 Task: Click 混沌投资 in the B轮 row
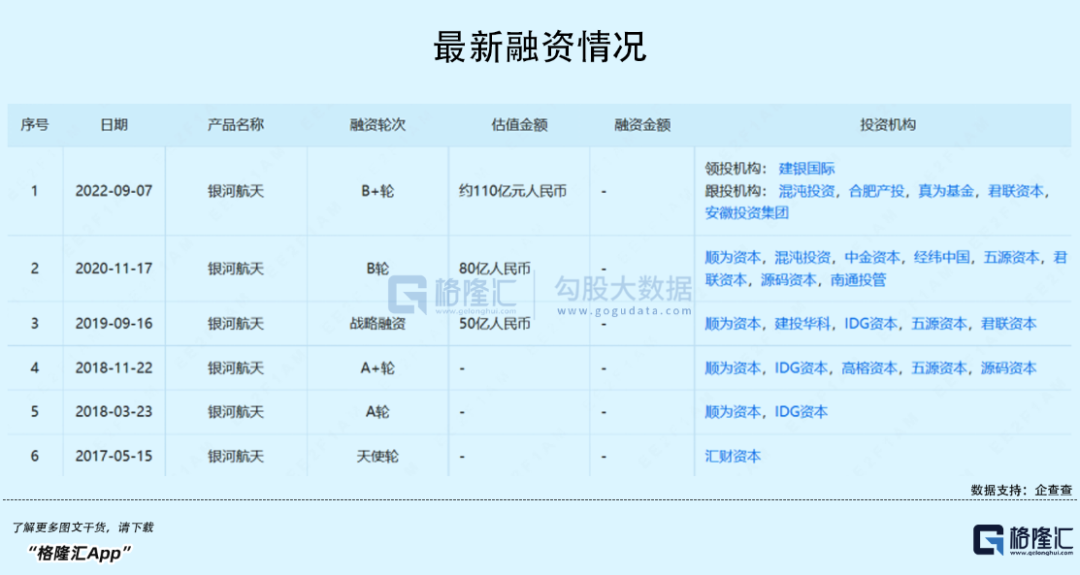click(x=802, y=258)
